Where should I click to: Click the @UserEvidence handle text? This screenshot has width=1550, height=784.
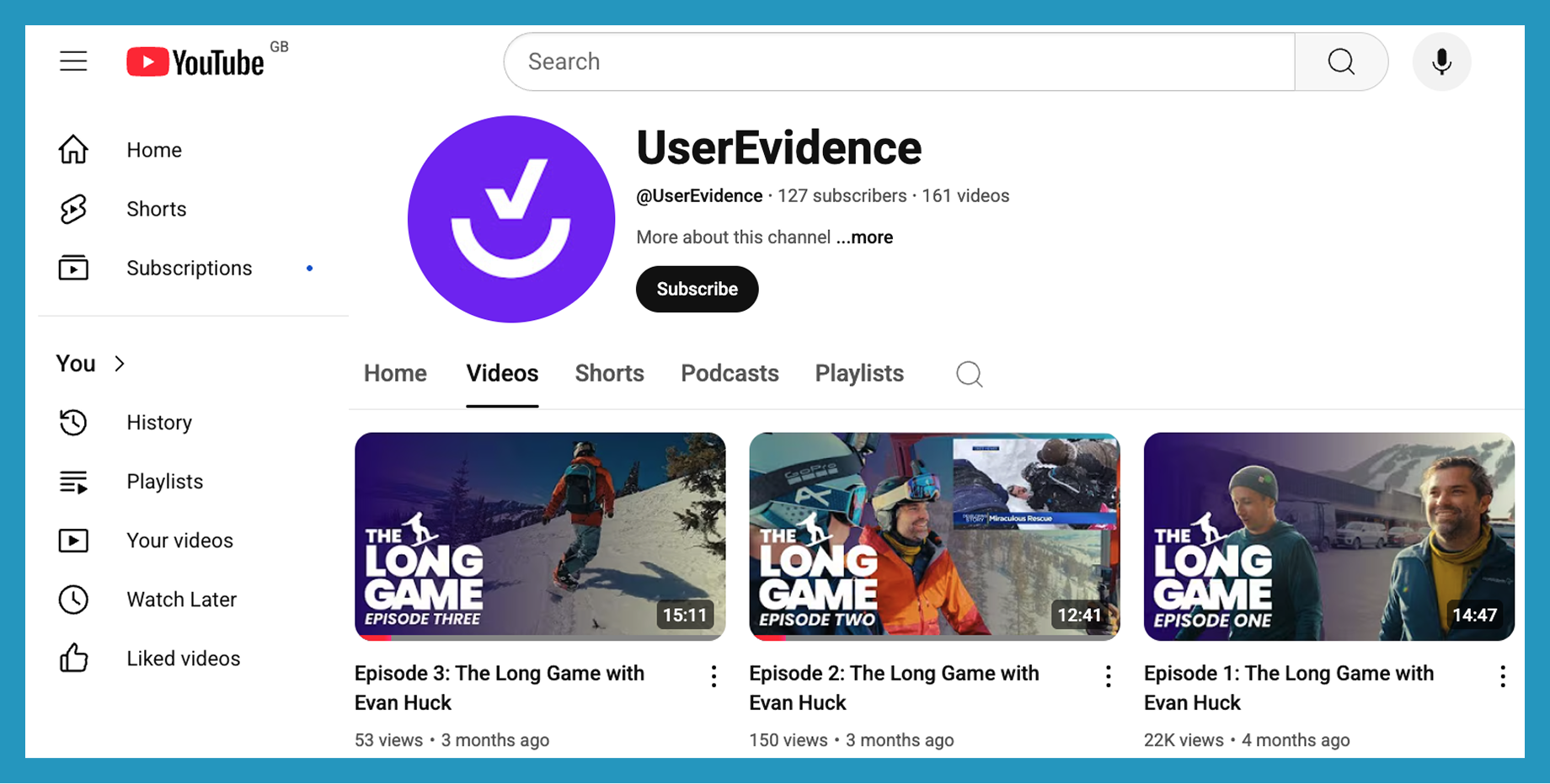(699, 196)
